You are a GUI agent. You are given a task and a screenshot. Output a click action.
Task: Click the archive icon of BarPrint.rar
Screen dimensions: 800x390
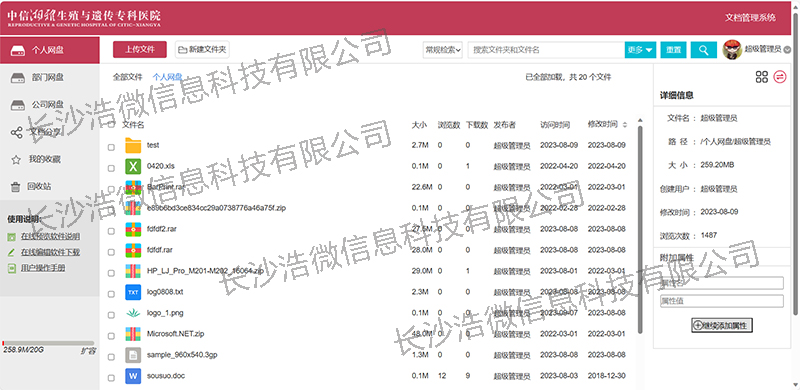133,187
